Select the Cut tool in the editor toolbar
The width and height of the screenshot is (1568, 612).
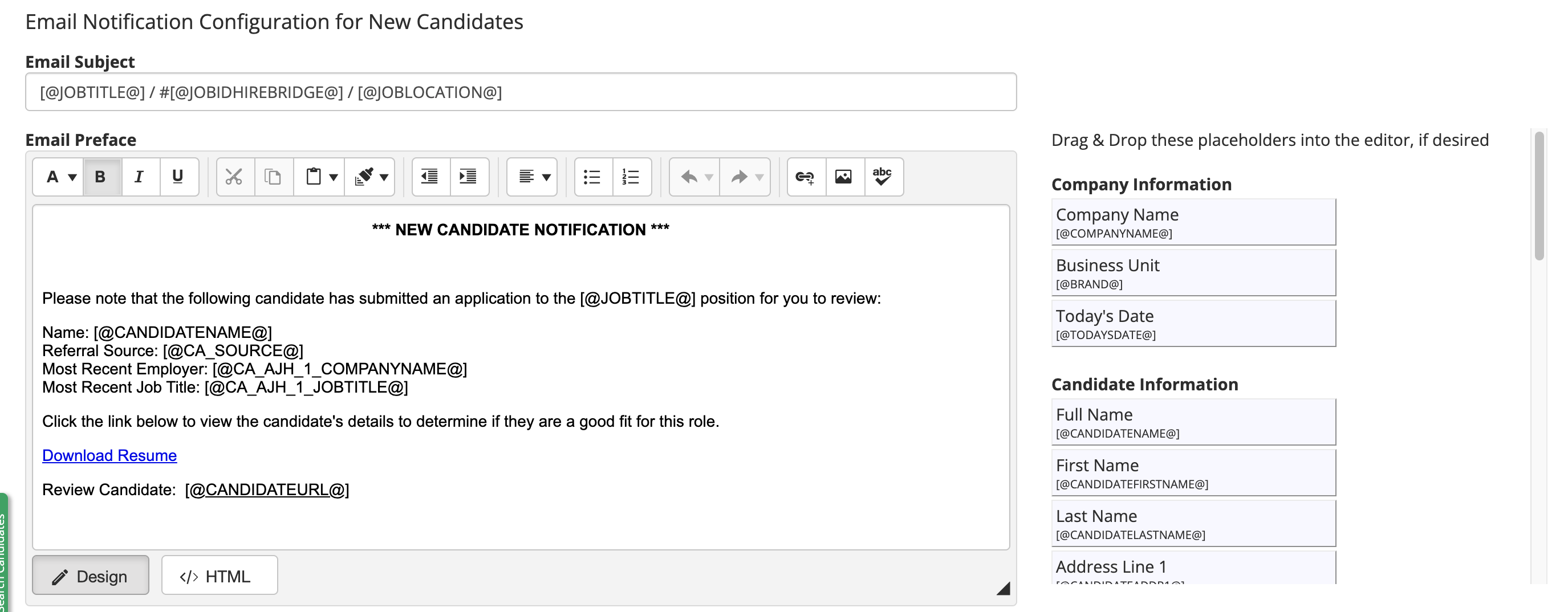234,177
